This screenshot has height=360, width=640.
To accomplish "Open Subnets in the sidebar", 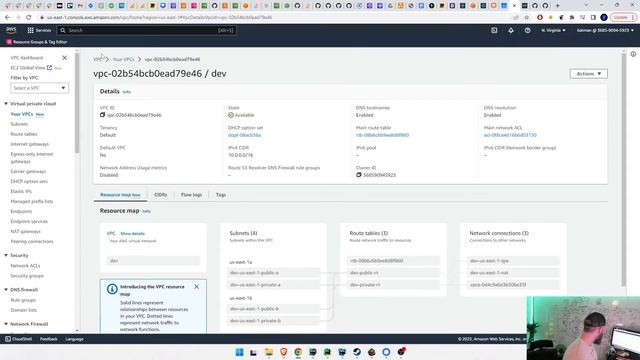I will point(19,124).
